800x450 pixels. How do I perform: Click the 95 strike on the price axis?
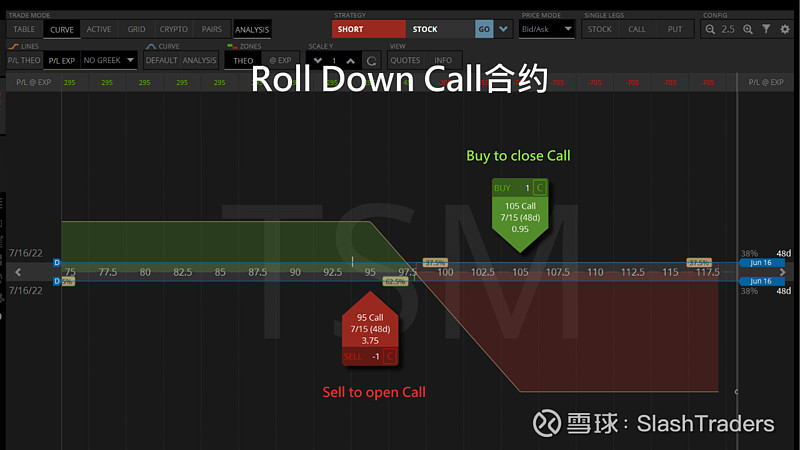370,272
